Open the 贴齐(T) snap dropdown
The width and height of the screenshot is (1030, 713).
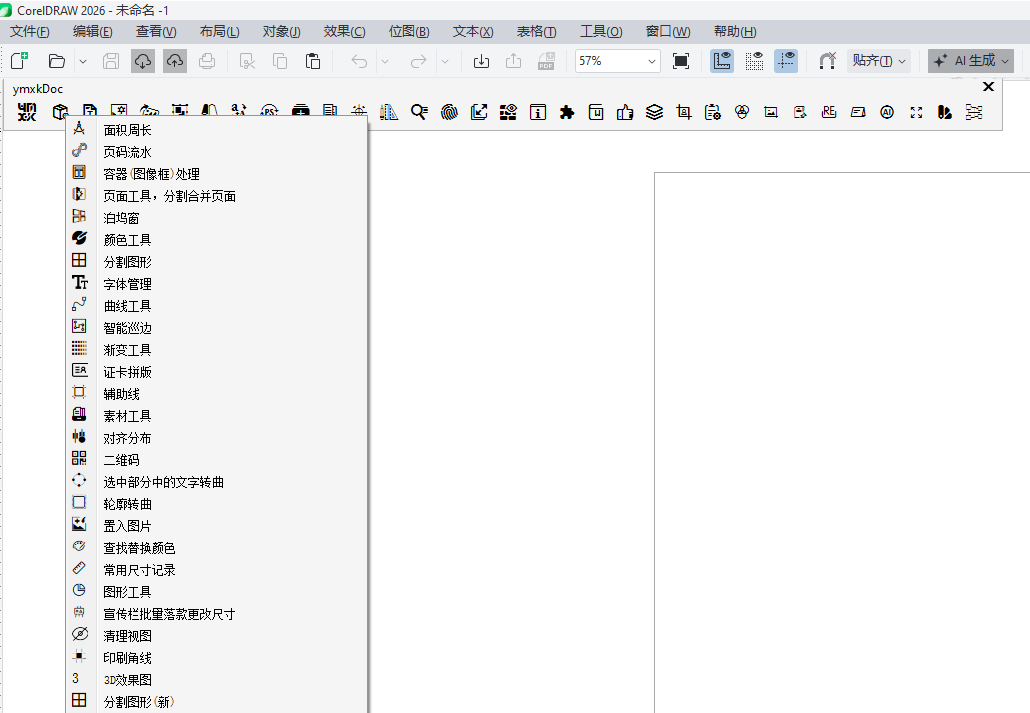(x=878, y=61)
